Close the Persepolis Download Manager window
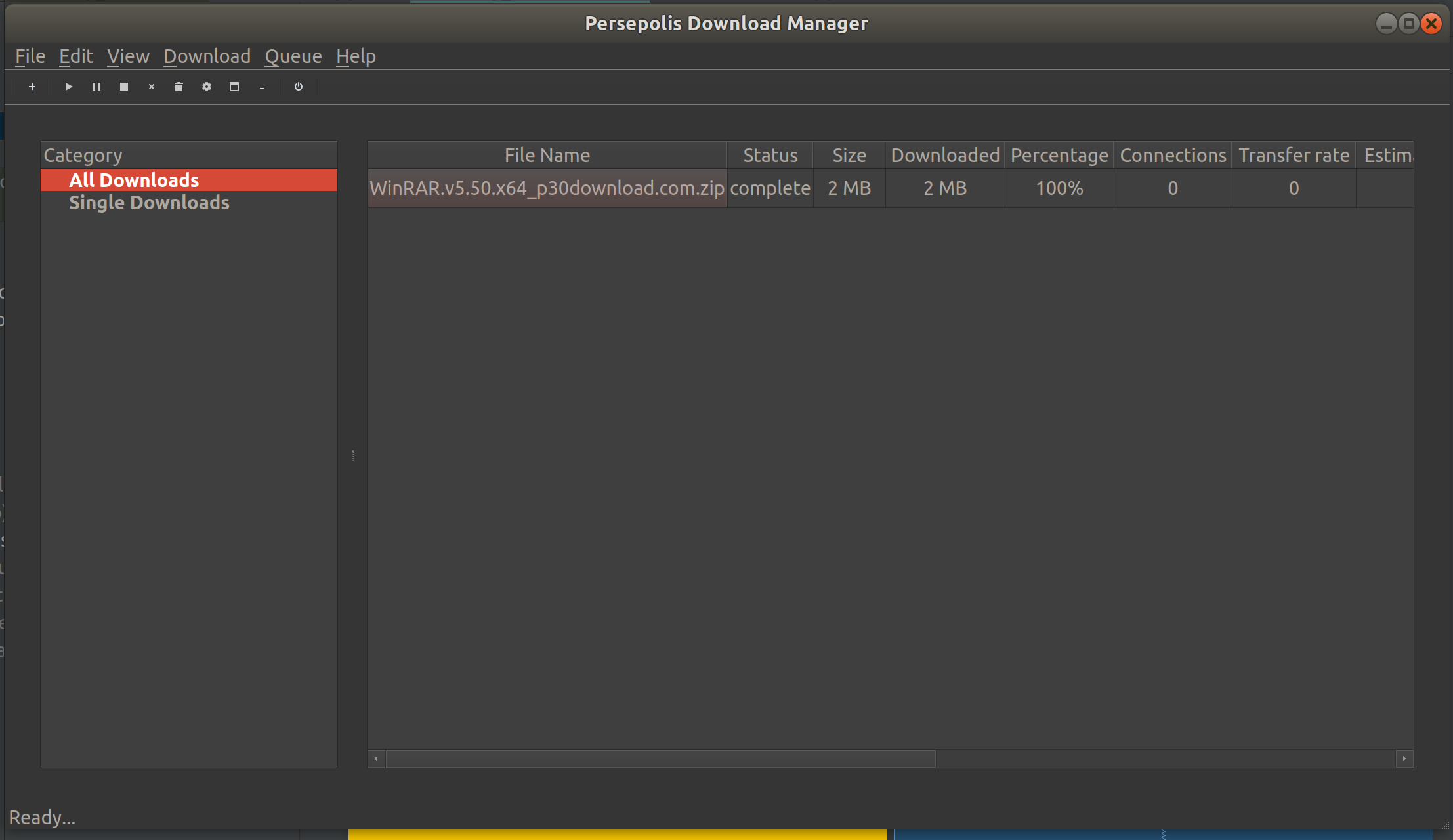The height and width of the screenshot is (840, 1453). (1431, 24)
